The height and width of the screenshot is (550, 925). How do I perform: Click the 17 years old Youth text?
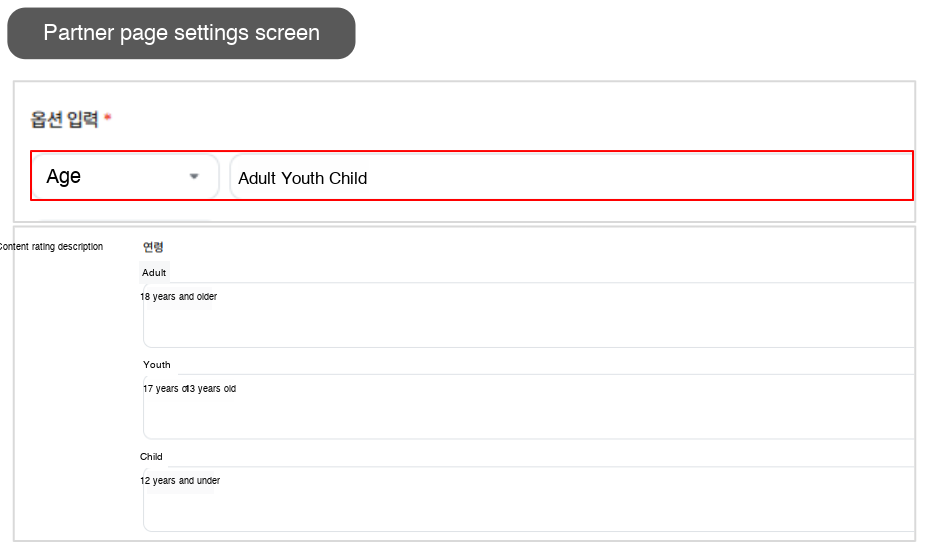tap(189, 389)
